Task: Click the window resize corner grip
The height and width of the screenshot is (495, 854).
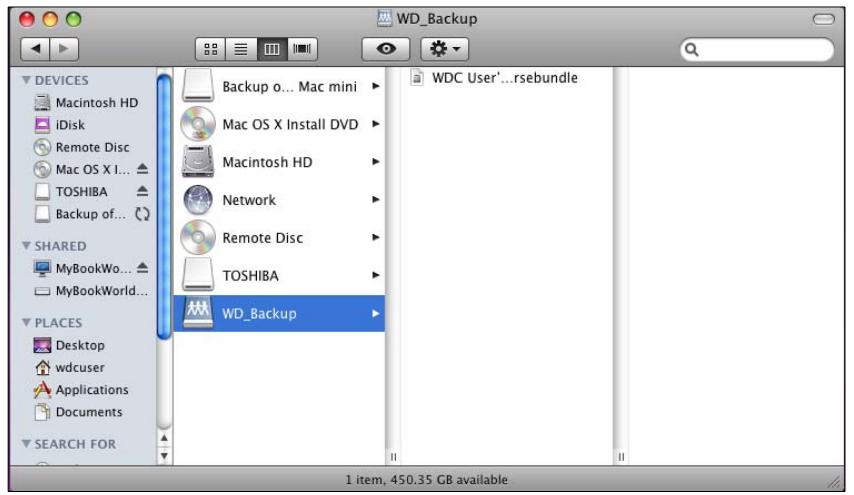Action: click(x=835, y=481)
